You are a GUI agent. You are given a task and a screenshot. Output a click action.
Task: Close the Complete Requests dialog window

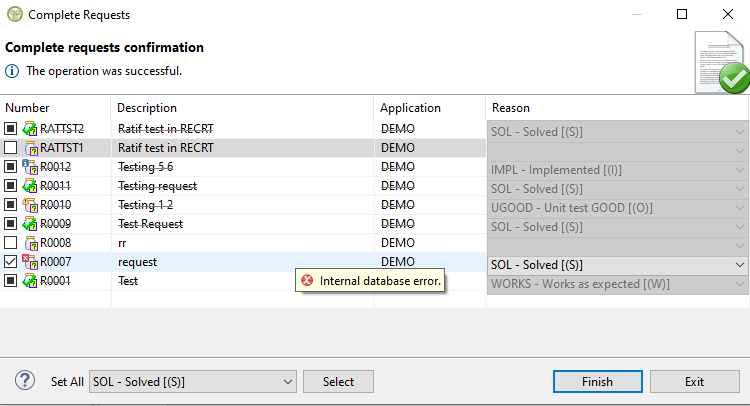click(727, 15)
